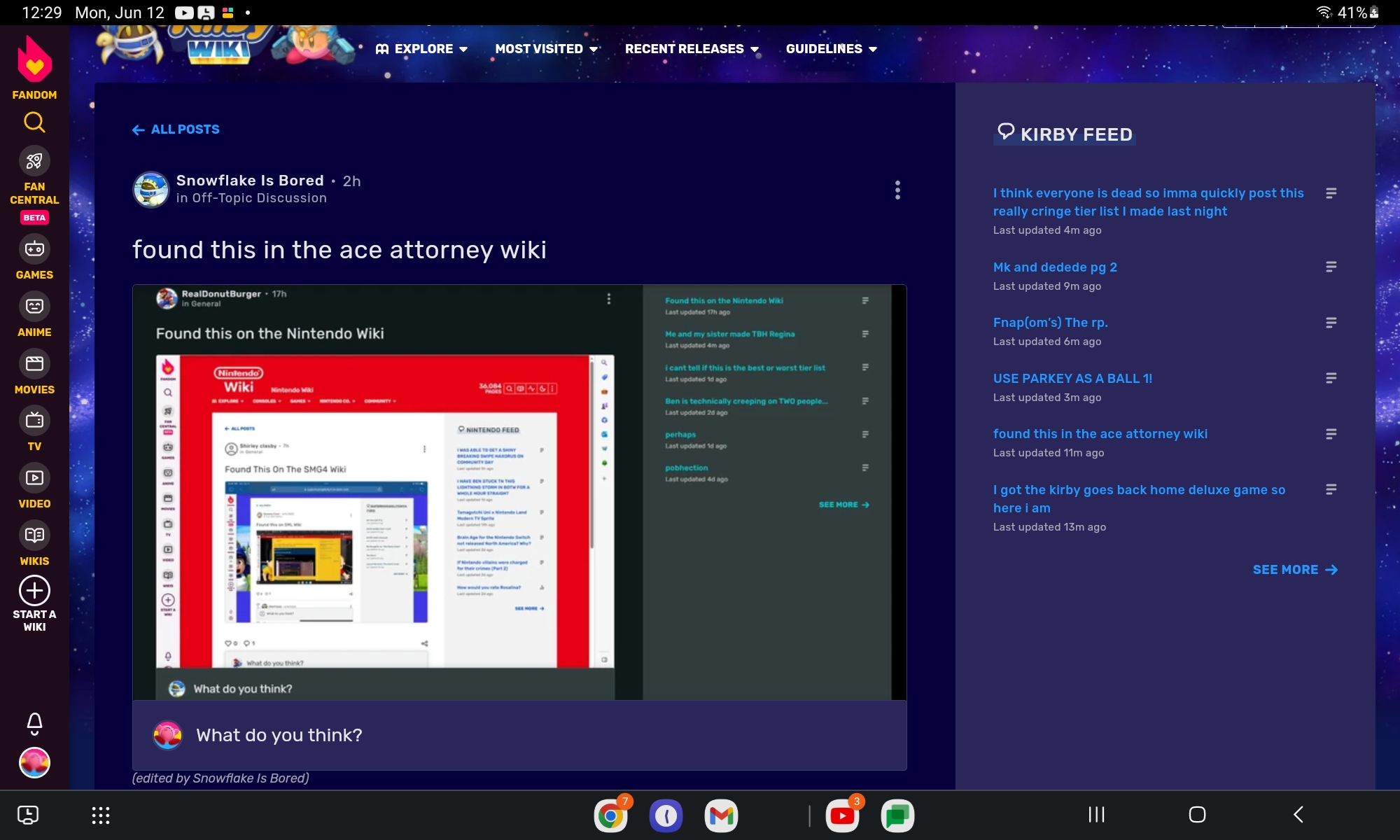Click See More in Kirby Feed
Screen dimensions: 1400x840
[1294, 569]
